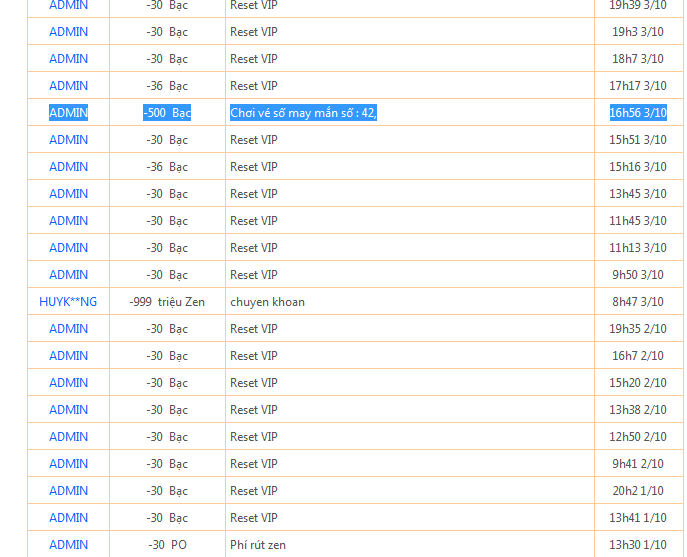Click the 'chuyen khoan' description
687x557 pixels.
[x=267, y=302]
